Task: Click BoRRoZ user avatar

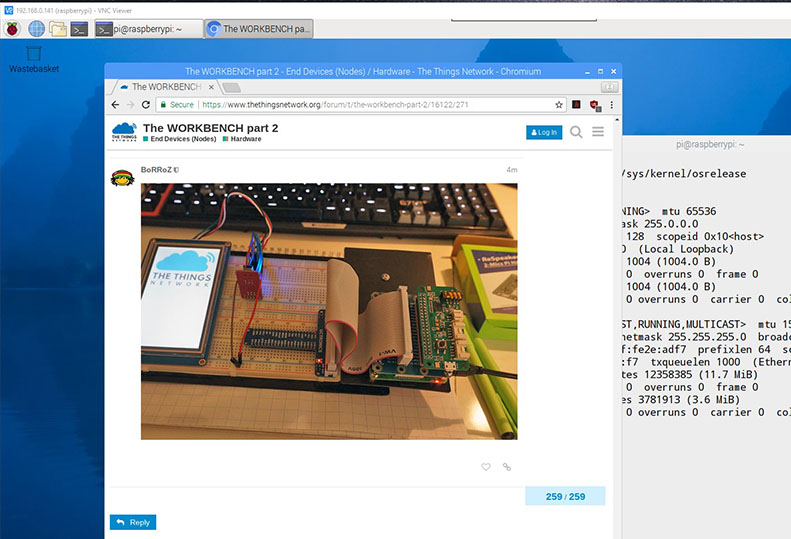Action: tap(123, 178)
